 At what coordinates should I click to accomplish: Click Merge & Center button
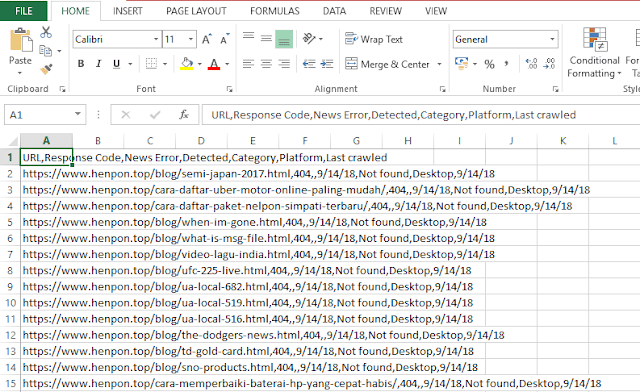click(x=387, y=64)
